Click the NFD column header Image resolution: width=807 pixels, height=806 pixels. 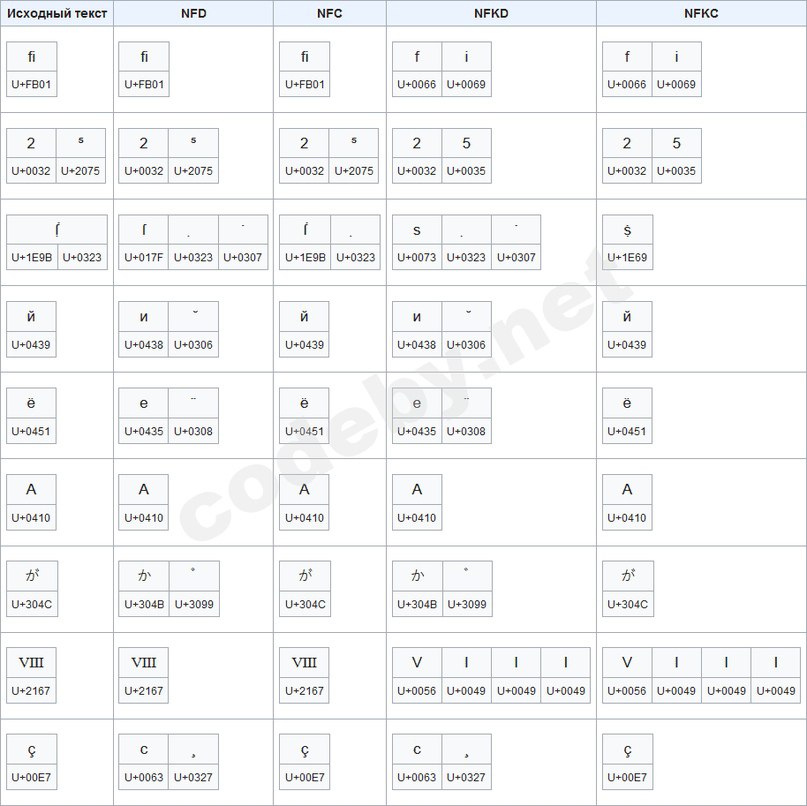pos(194,13)
